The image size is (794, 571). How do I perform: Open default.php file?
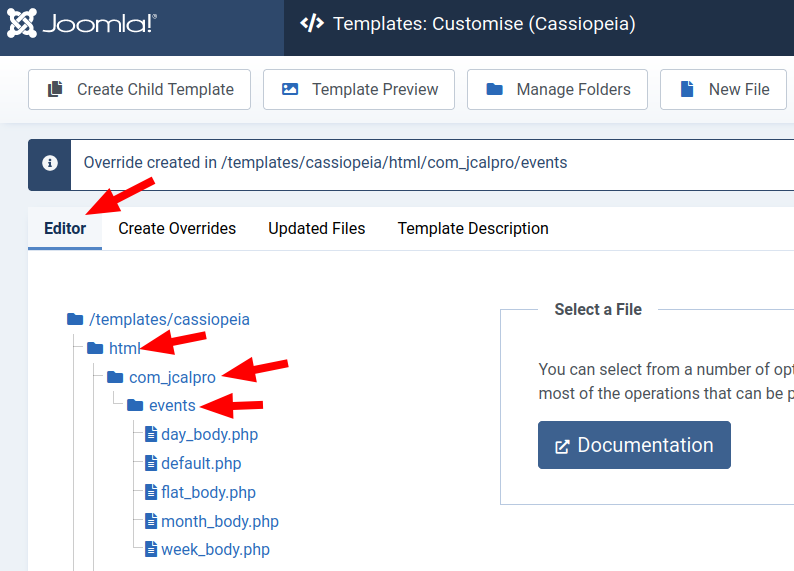pyautogui.click(x=201, y=464)
